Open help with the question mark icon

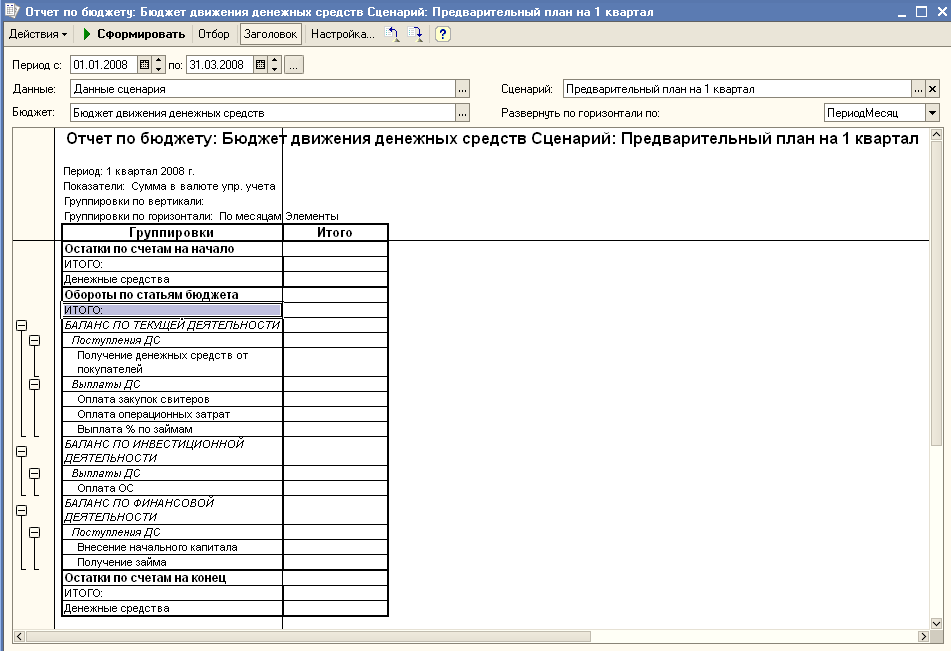click(x=443, y=34)
